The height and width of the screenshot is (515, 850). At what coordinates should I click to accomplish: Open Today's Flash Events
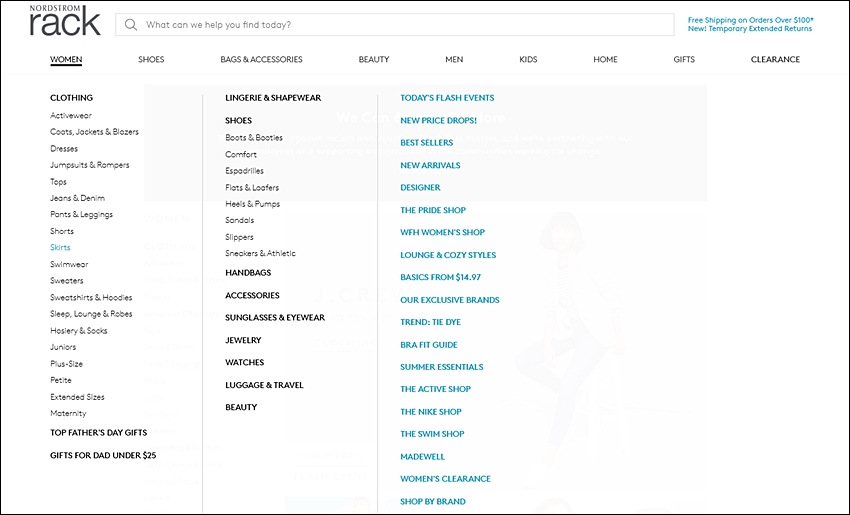(x=447, y=98)
